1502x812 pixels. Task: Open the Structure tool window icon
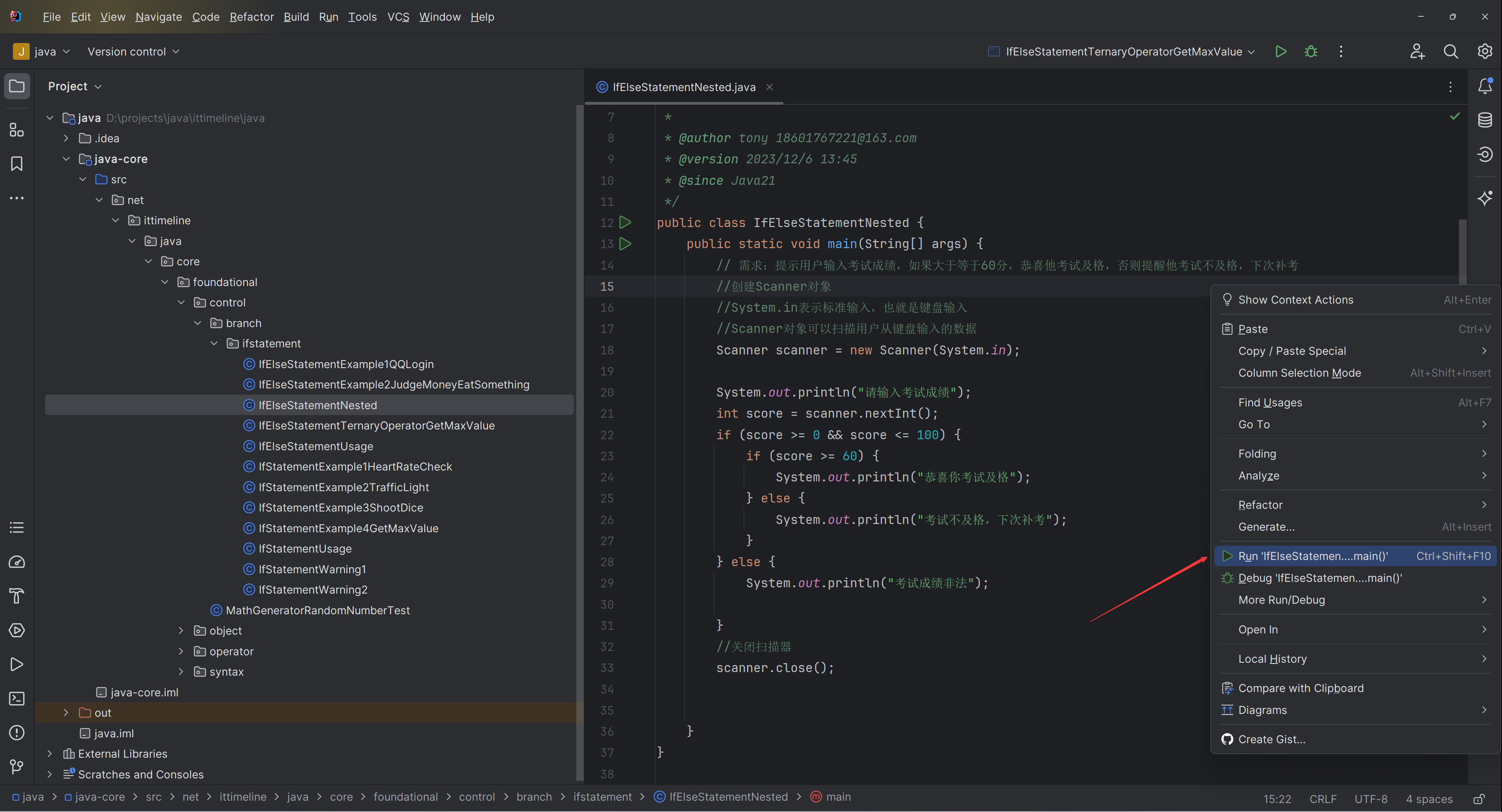point(17,129)
